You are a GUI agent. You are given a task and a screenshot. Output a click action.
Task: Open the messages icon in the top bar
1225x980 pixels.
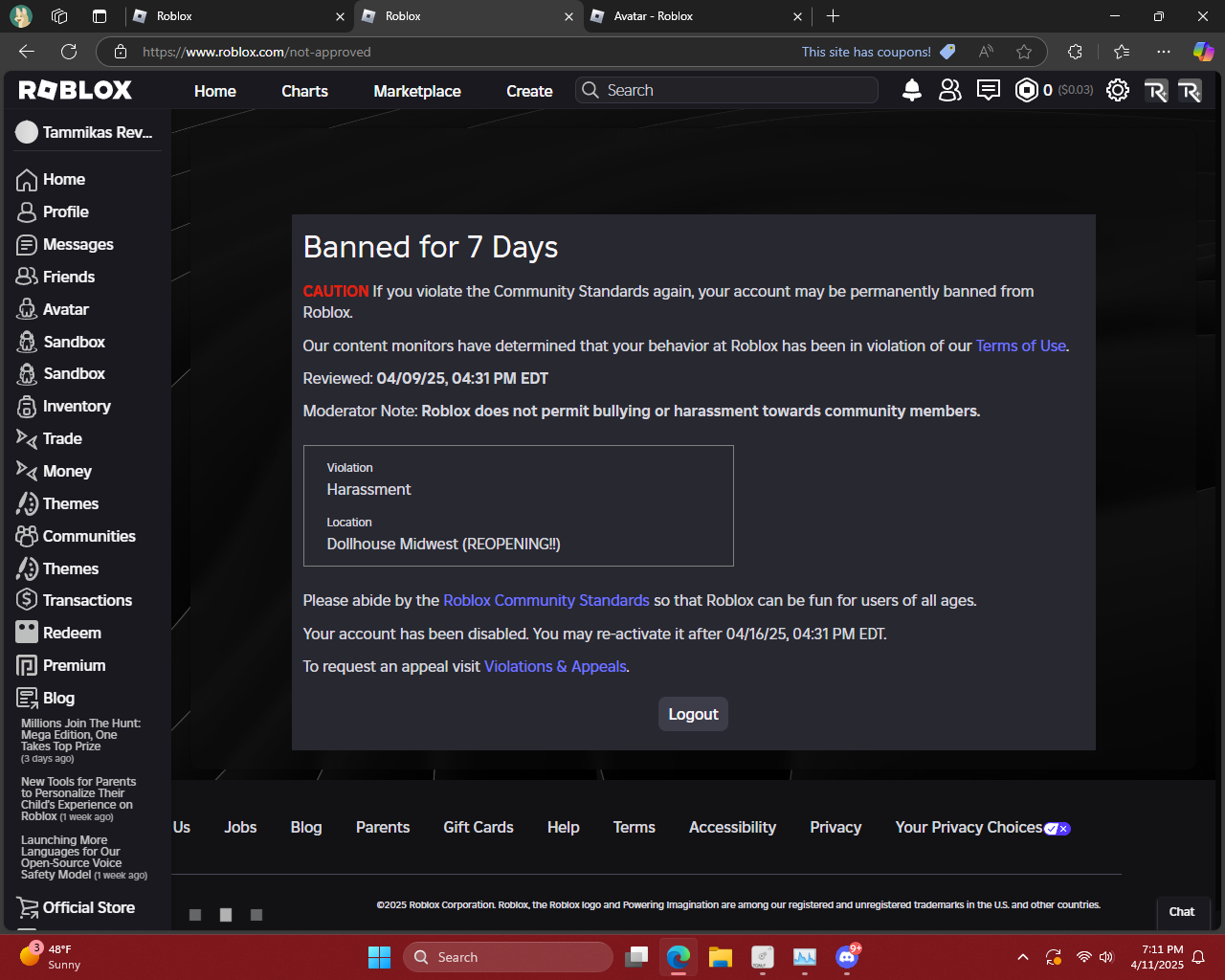click(x=989, y=90)
